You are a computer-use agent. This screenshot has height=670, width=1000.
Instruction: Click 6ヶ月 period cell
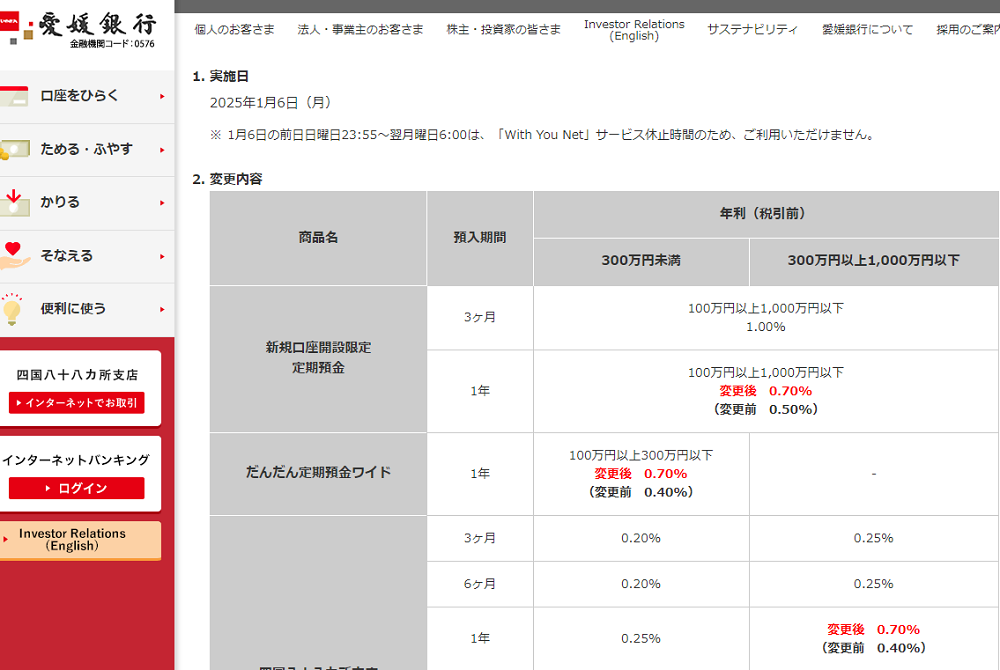(x=480, y=584)
